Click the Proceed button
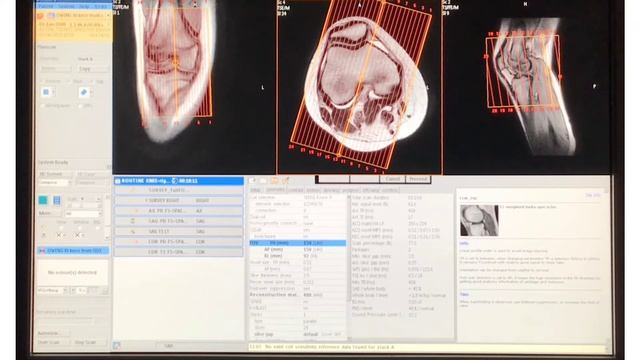 (x=418, y=179)
